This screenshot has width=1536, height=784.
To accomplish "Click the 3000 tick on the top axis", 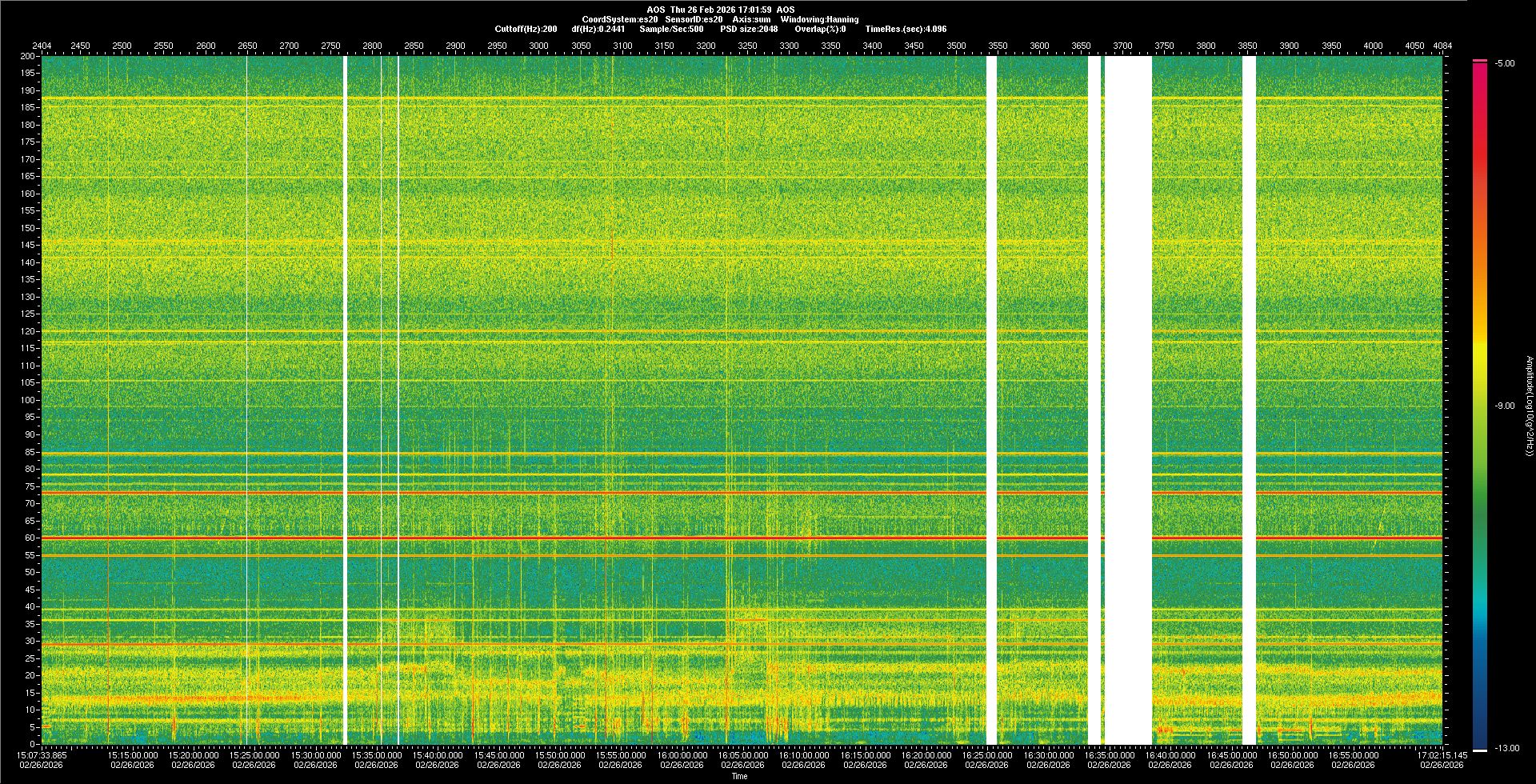I will [x=538, y=46].
